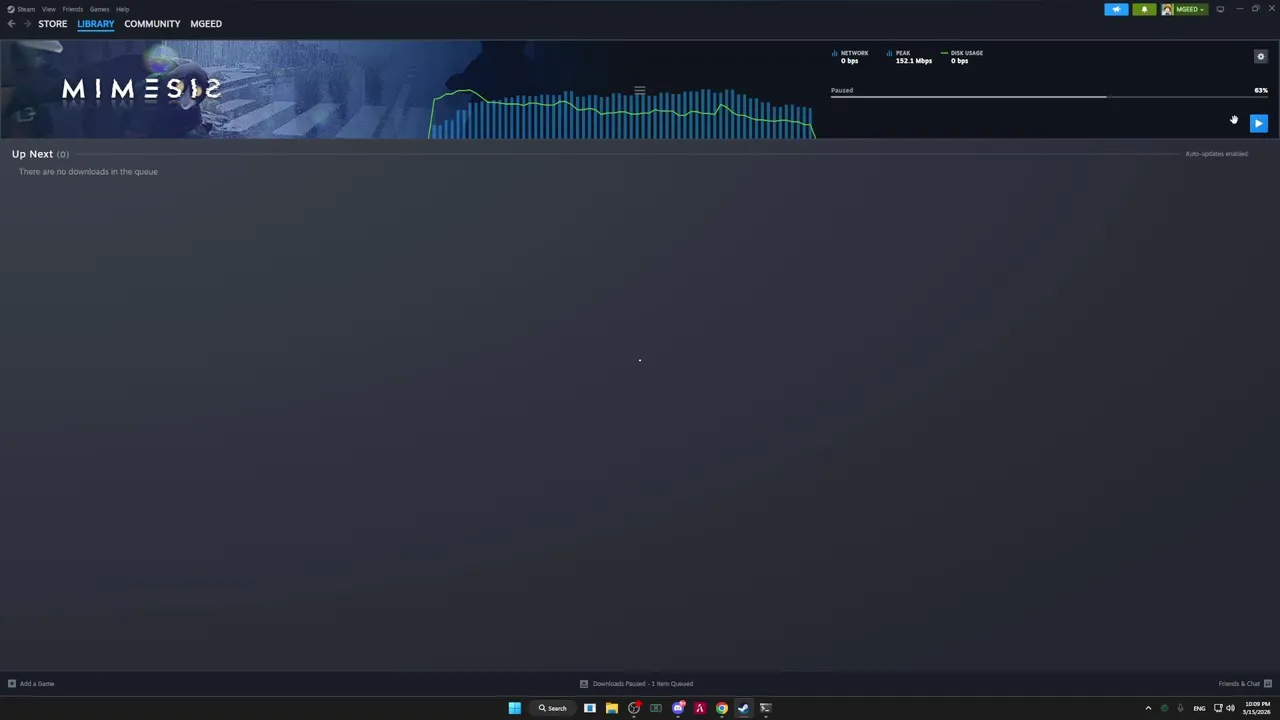This screenshot has height=720, width=1280.
Task: Click Add a Game
Action: [x=37, y=684]
